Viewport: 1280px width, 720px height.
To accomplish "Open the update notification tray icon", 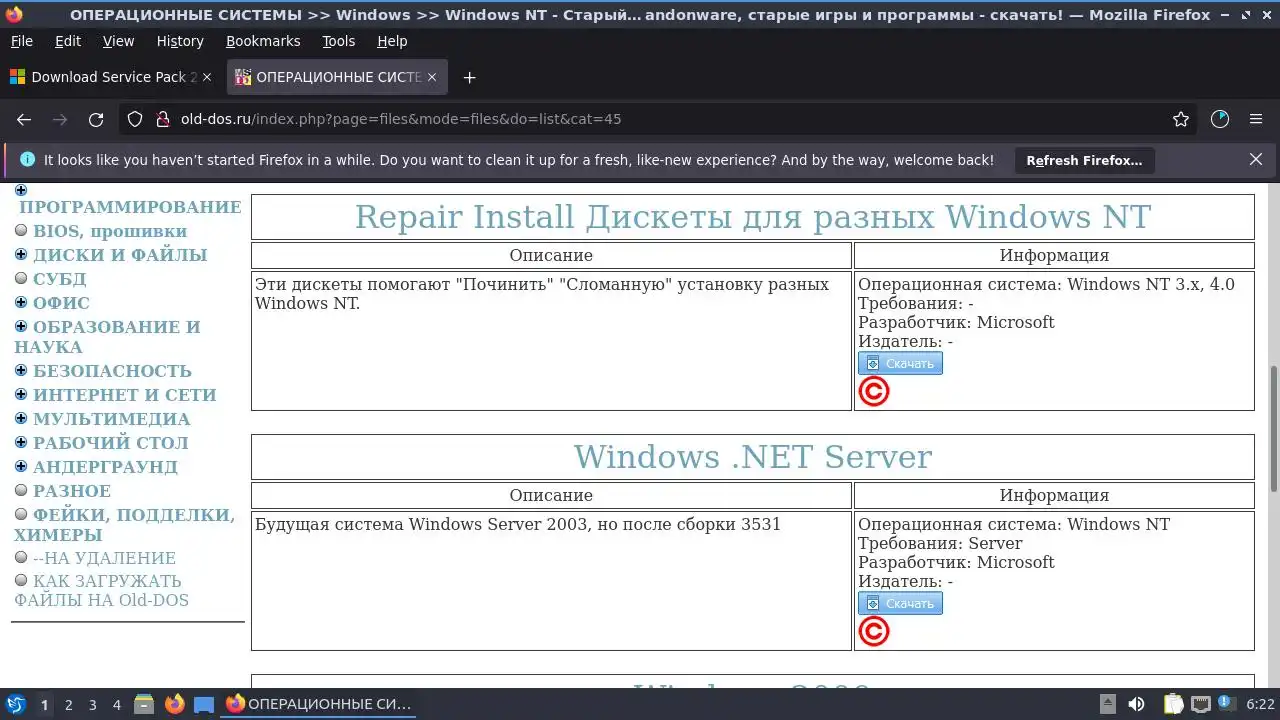I will click(x=1226, y=704).
